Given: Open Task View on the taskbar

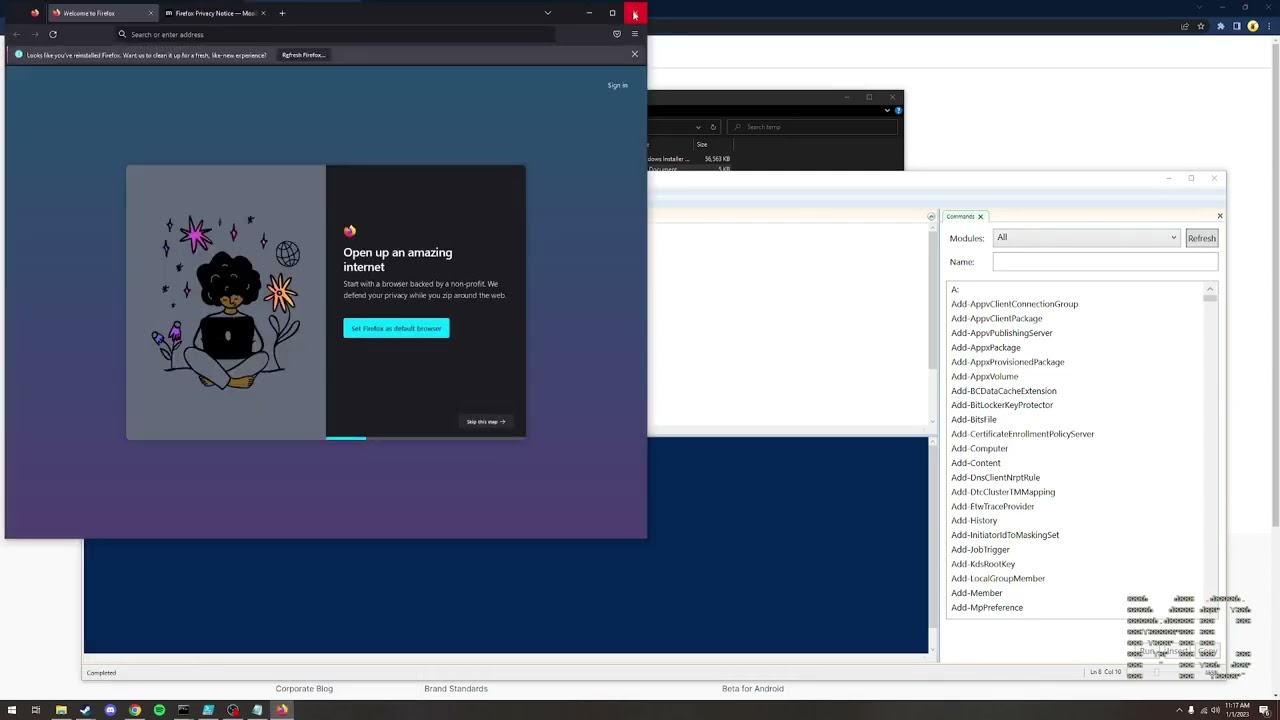Looking at the screenshot, I should (36, 710).
